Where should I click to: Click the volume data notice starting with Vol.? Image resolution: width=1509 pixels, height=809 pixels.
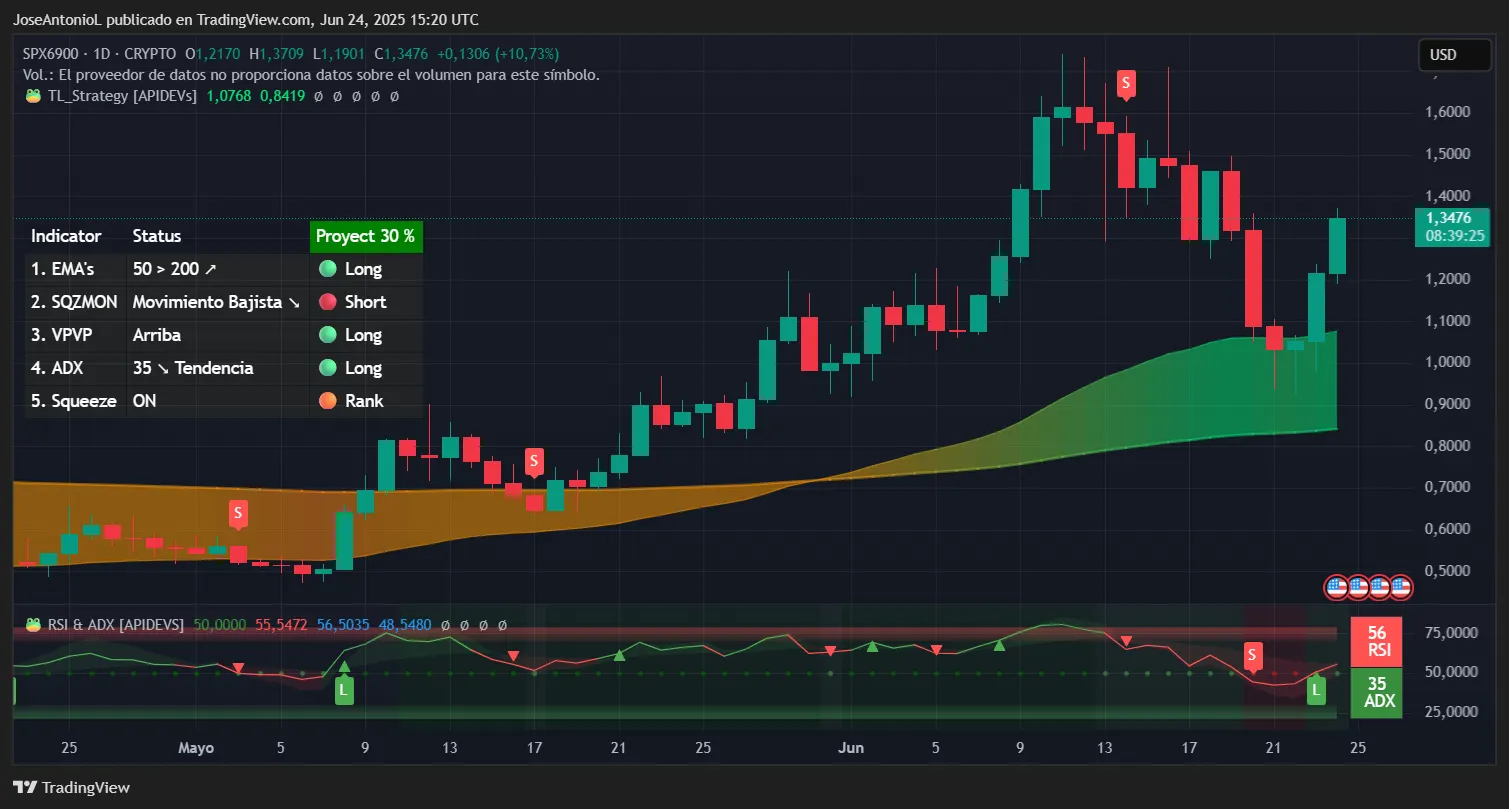[x=312, y=75]
